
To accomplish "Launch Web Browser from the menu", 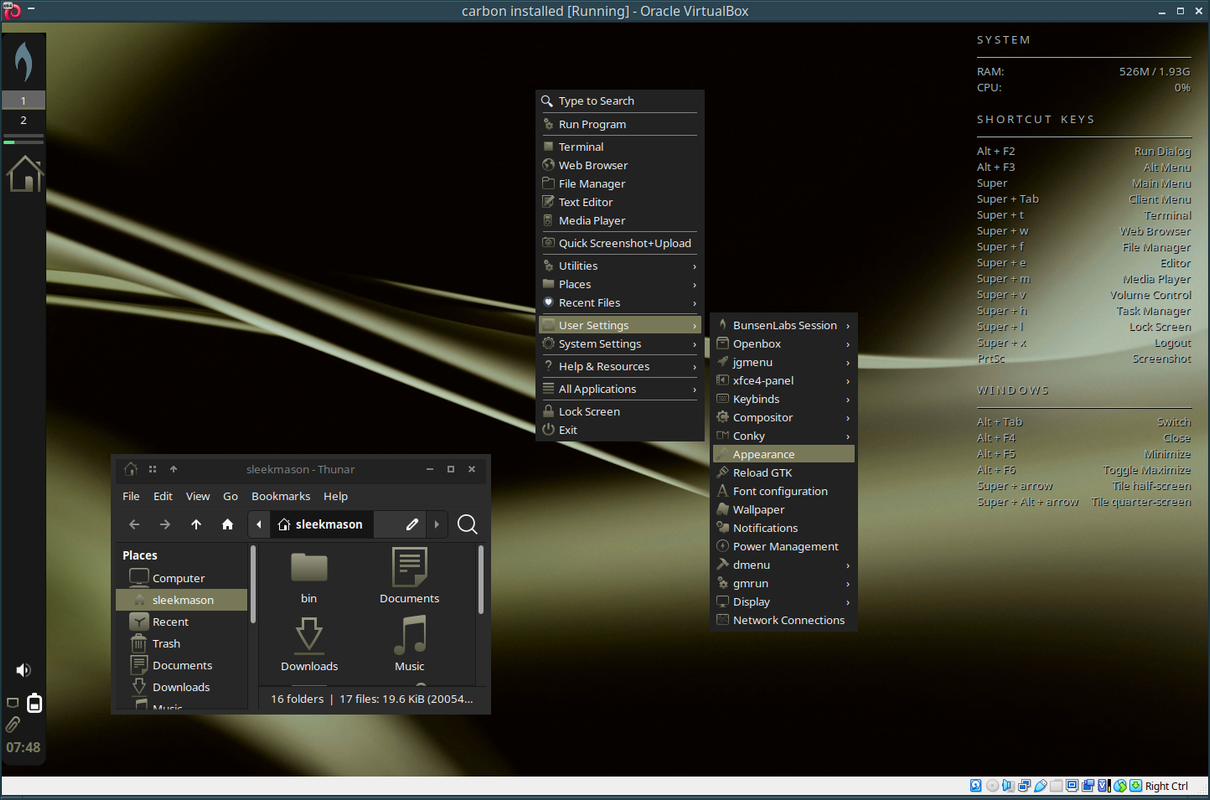I will tap(619, 166).
